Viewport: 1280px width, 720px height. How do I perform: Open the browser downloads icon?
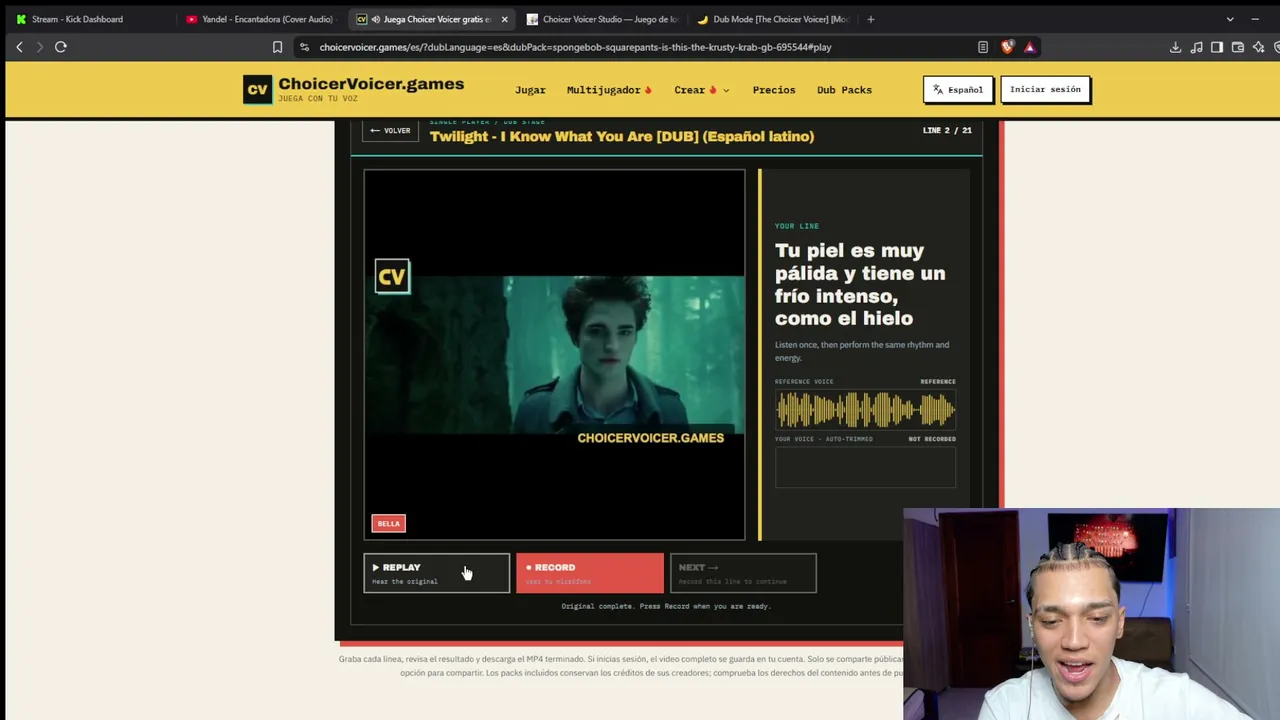click(x=1175, y=47)
